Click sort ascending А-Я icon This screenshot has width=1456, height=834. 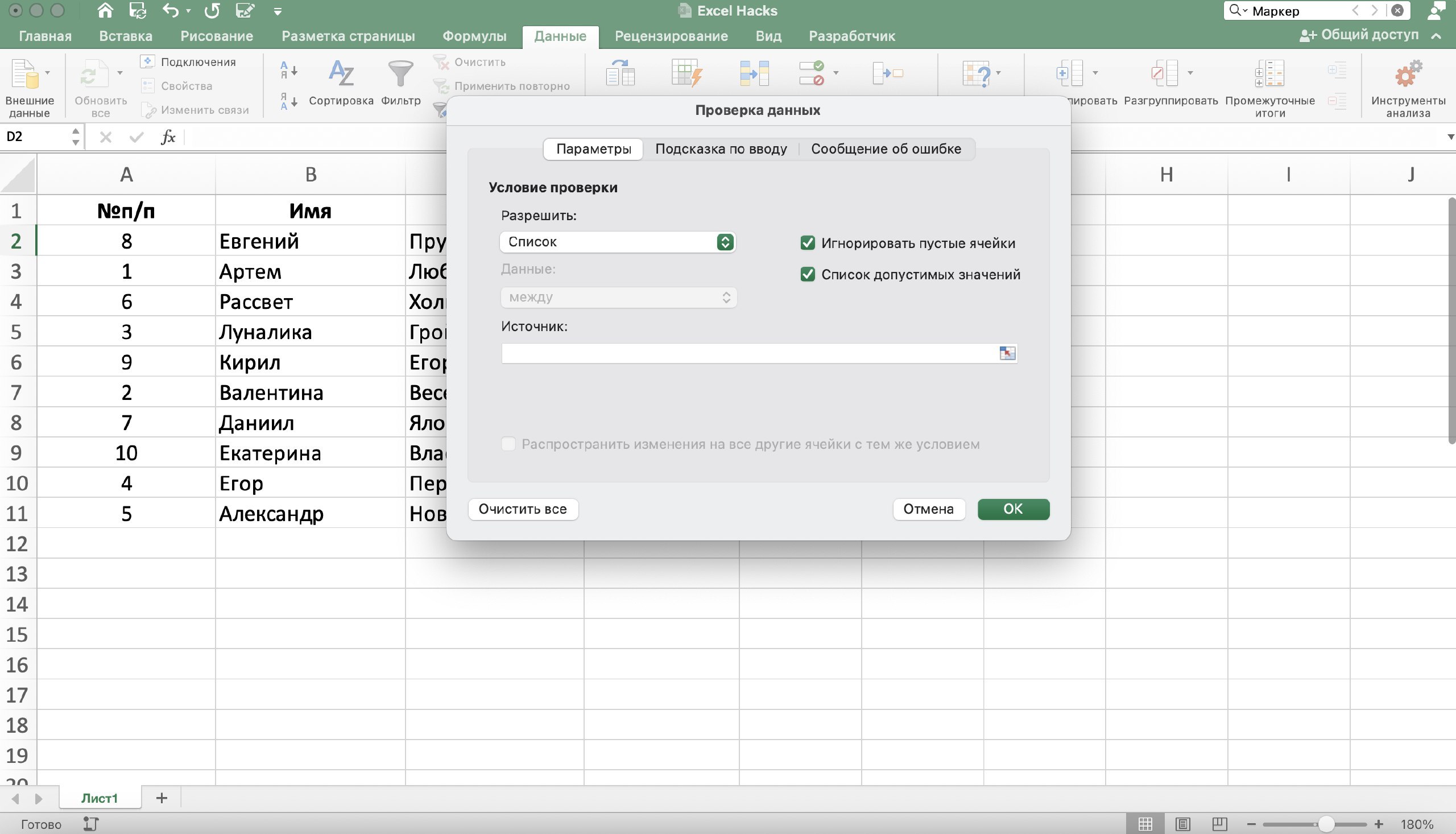288,71
